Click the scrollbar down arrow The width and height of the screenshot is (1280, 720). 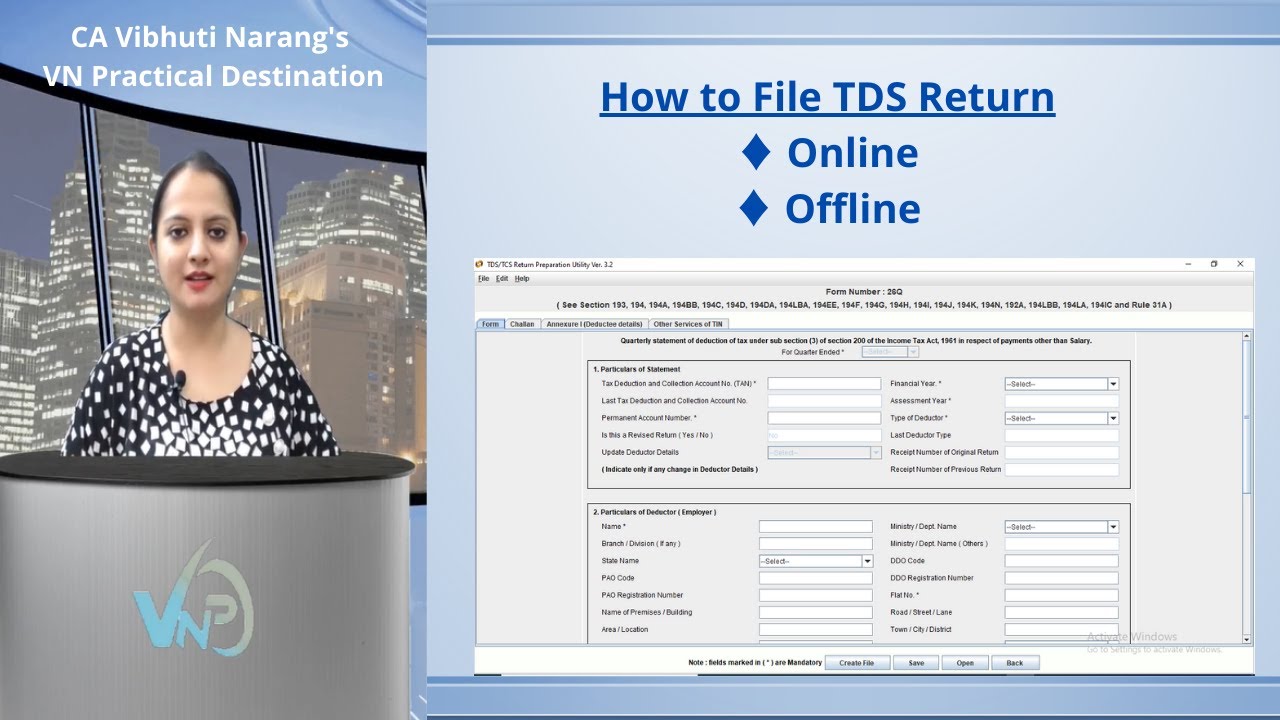point(1246,638)
